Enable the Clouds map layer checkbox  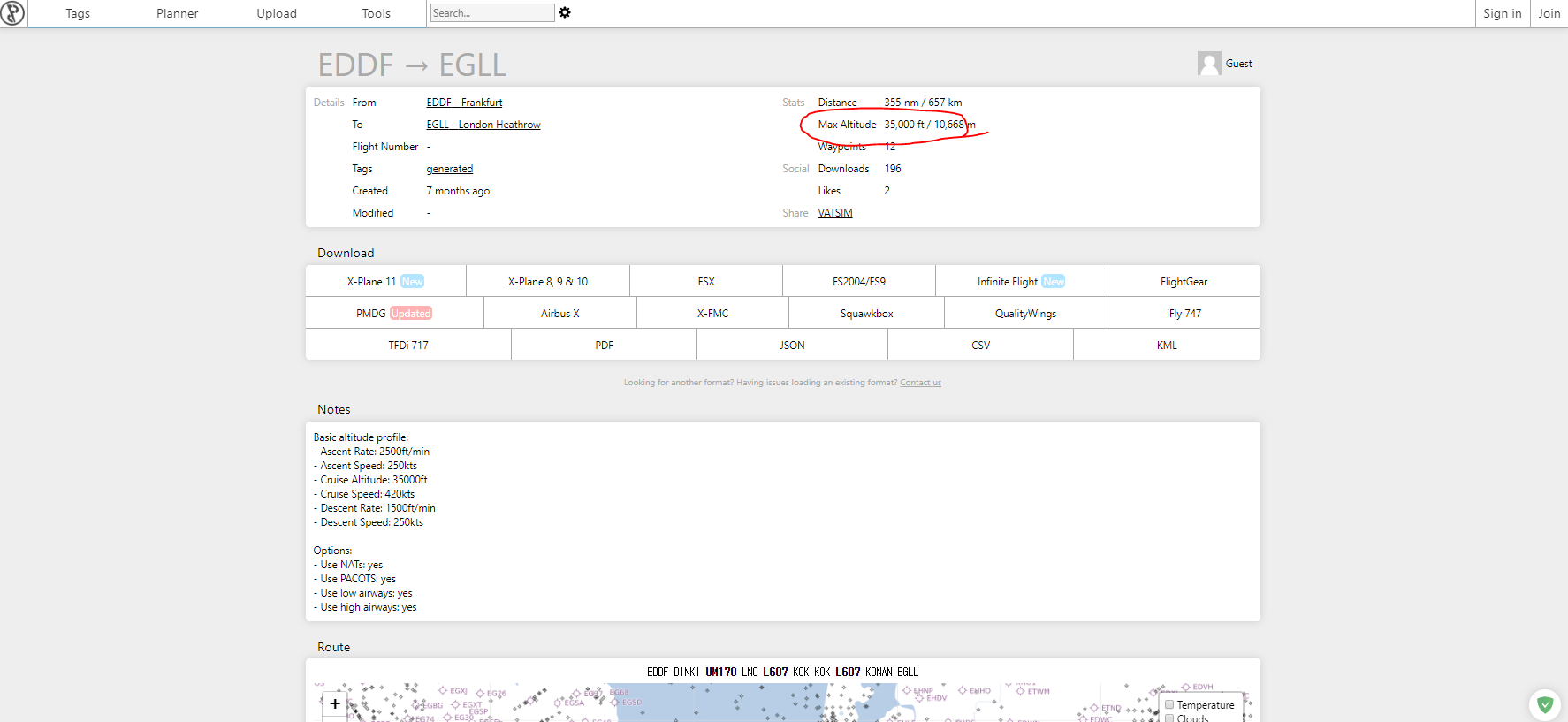coord(1169,718)
